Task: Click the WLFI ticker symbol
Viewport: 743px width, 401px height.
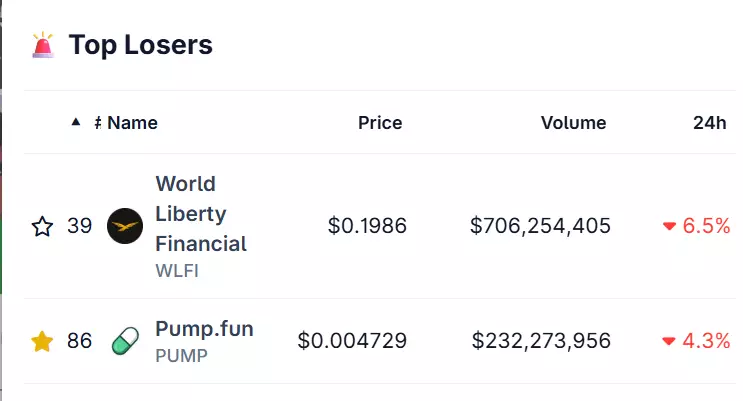Action: click(x=177, y=271)
